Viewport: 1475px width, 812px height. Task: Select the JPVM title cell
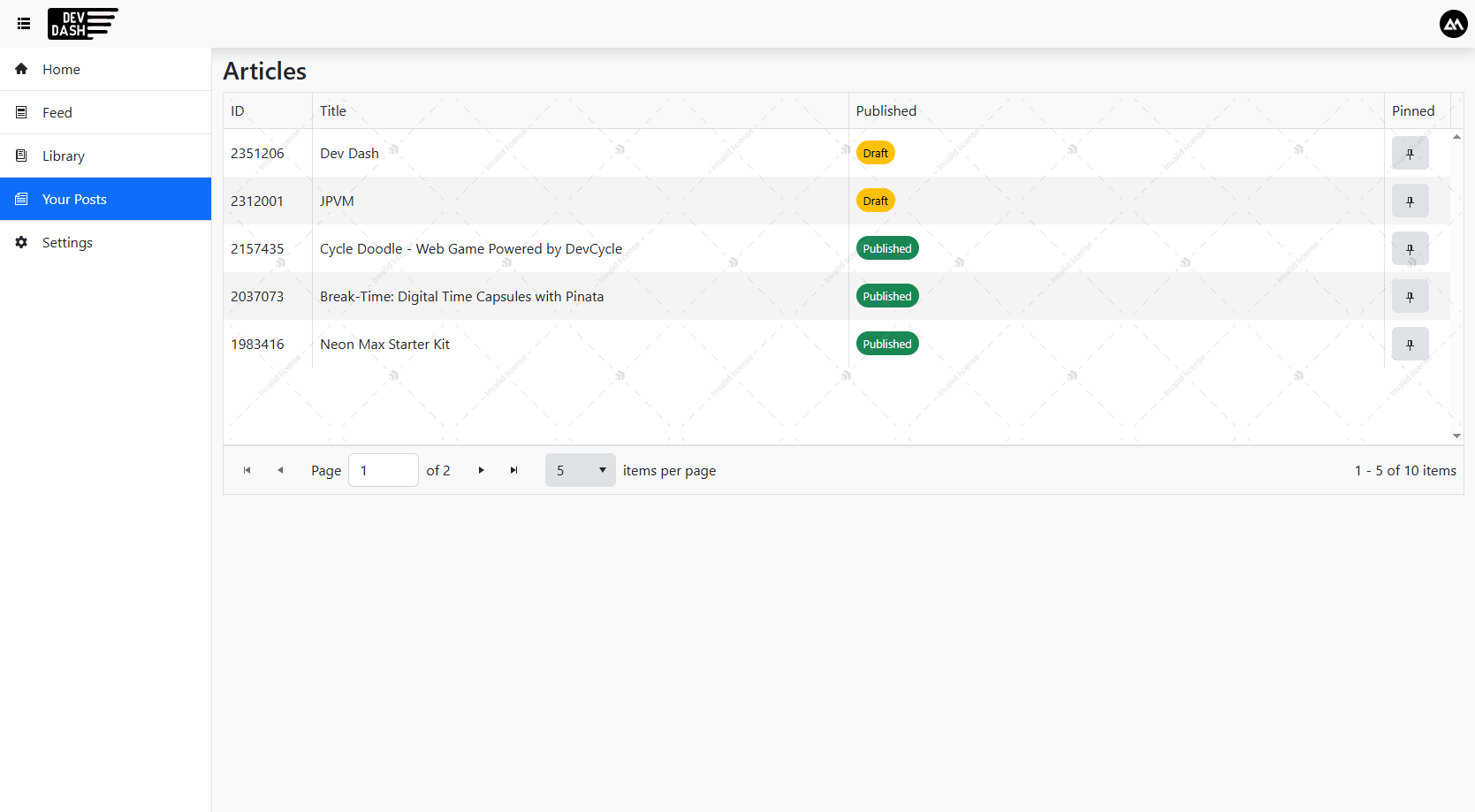point(581,201)
